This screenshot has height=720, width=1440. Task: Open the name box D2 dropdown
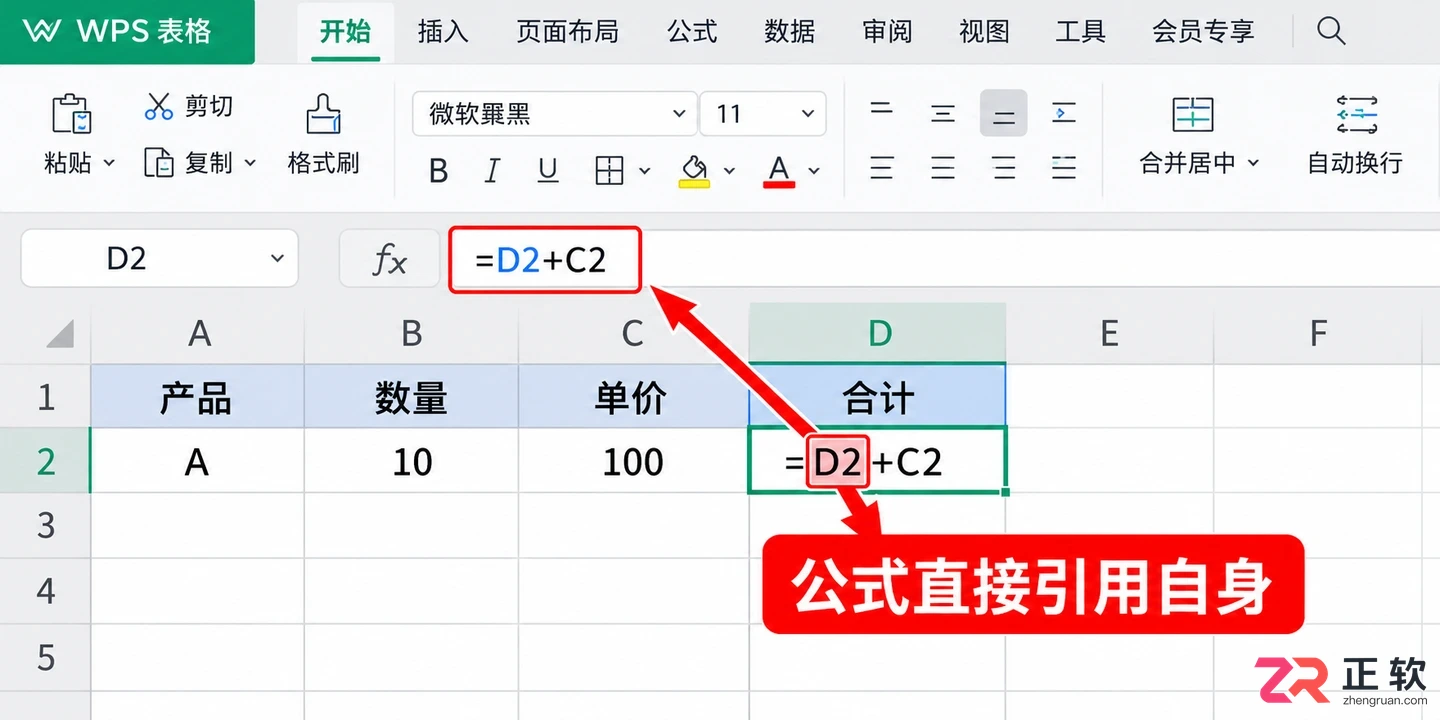click(277, 259)
